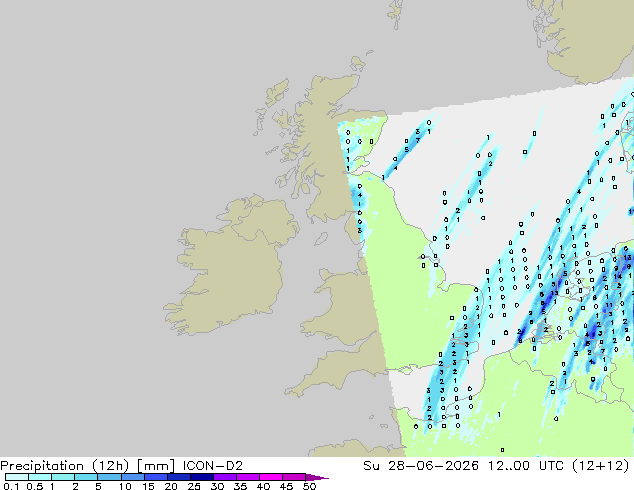Click the legend label '45'
Screen dimensions: 634x490
(286, 486)
